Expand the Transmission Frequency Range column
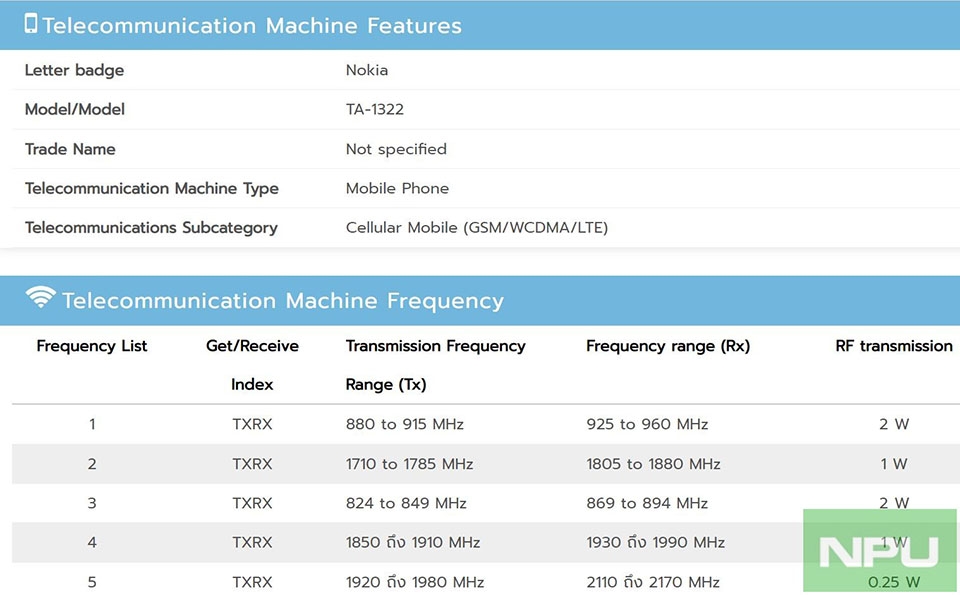 click(435, 365)
